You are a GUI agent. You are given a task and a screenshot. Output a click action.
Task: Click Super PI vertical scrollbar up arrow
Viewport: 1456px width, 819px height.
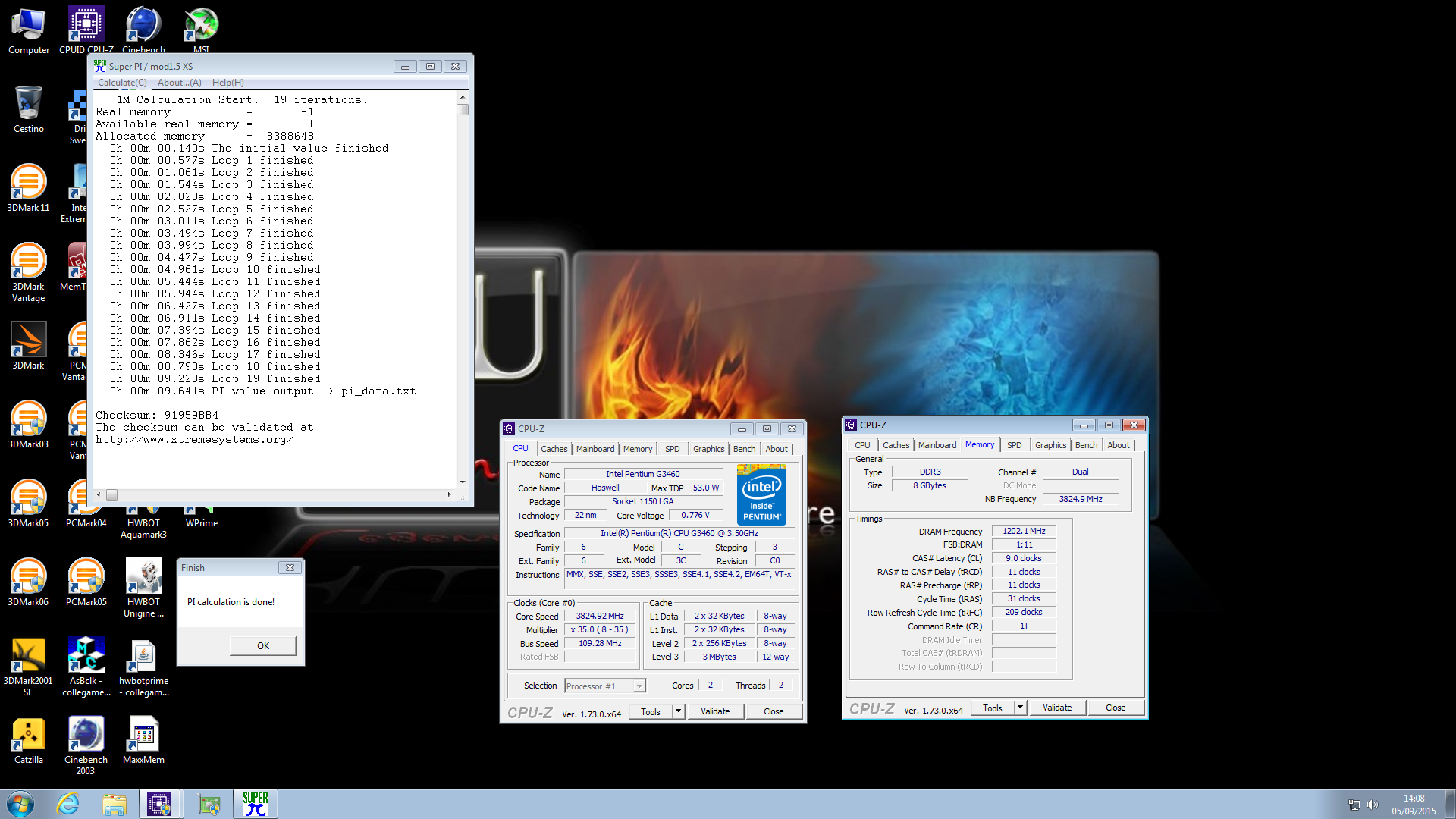tap(463, 97)
